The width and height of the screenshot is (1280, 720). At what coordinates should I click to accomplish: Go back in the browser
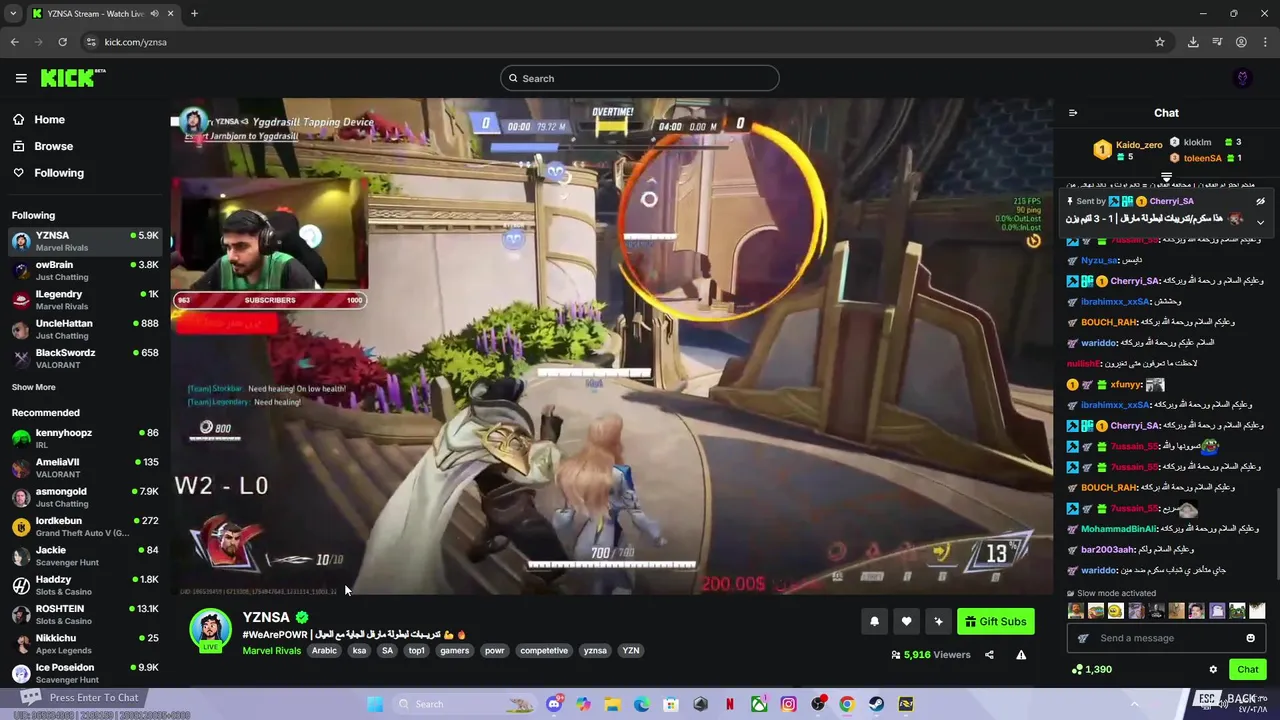click(14, 42)
